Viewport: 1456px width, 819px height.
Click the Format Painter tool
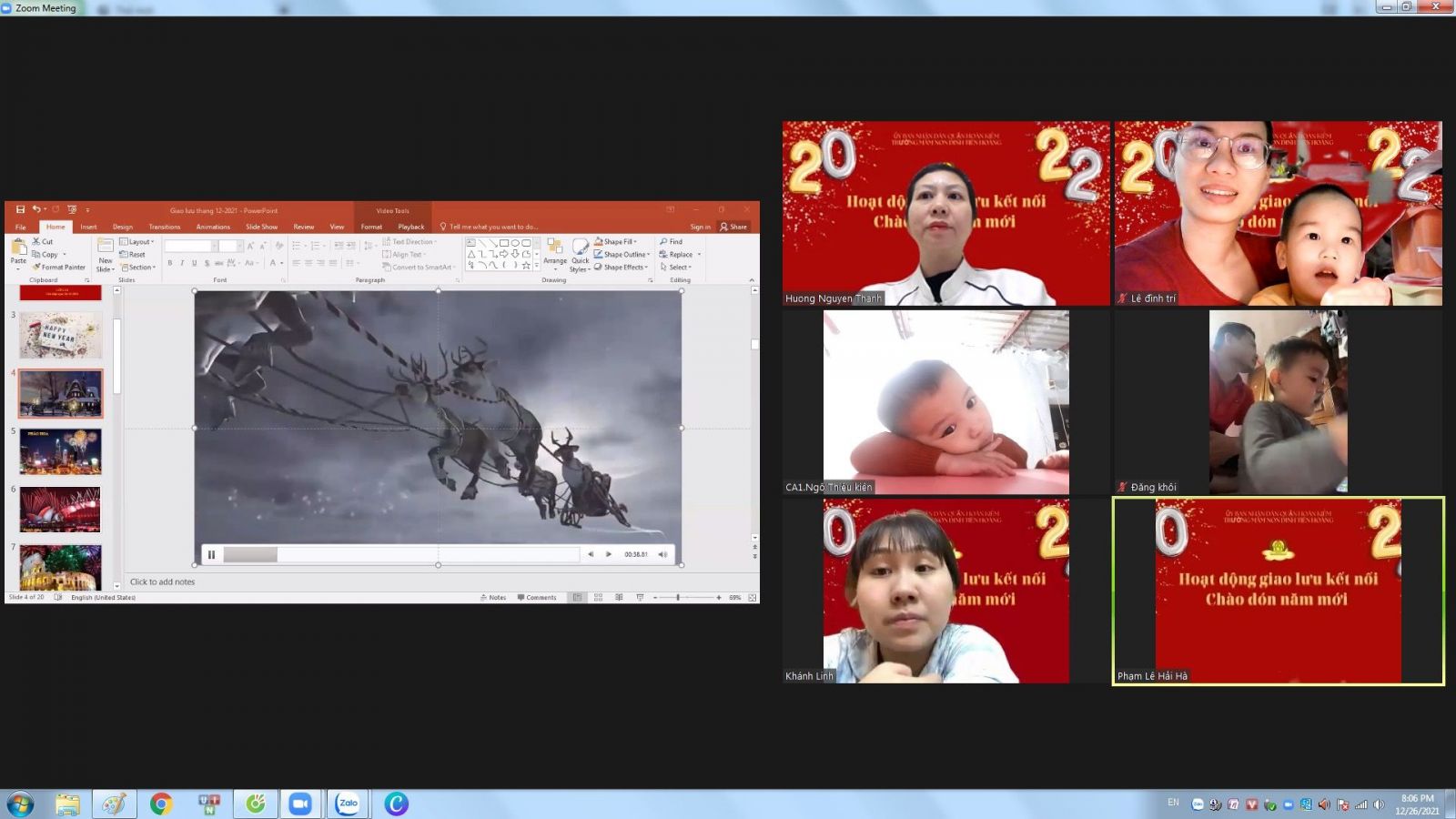[x=59, y=268]
